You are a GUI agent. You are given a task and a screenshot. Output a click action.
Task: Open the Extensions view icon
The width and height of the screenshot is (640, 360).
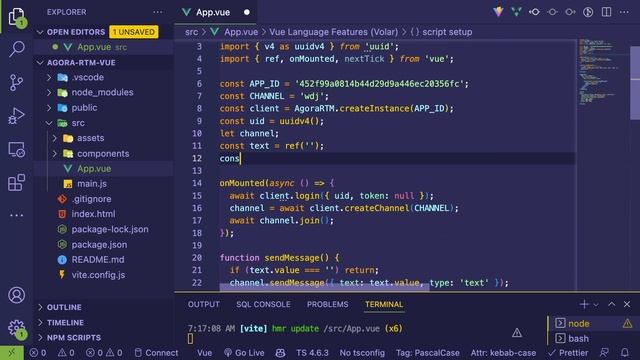point(17,182)
